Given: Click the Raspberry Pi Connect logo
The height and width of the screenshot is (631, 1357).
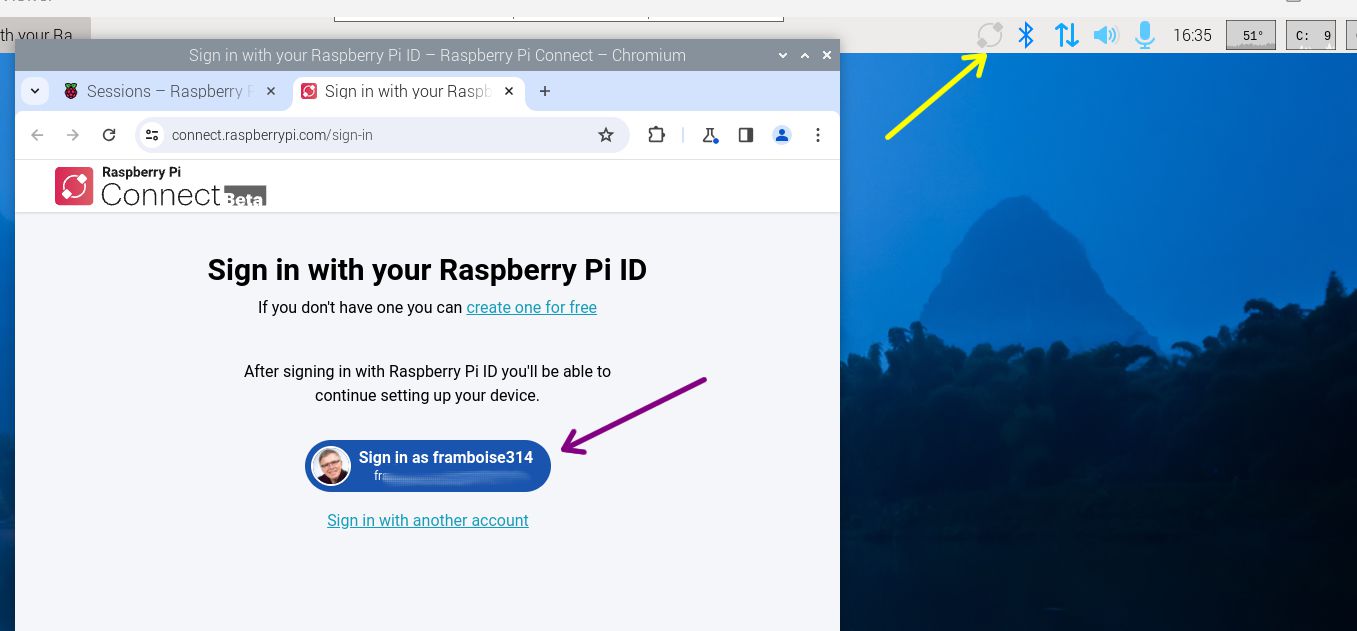Looking at the screenshot, I should (x=161, y=186).
